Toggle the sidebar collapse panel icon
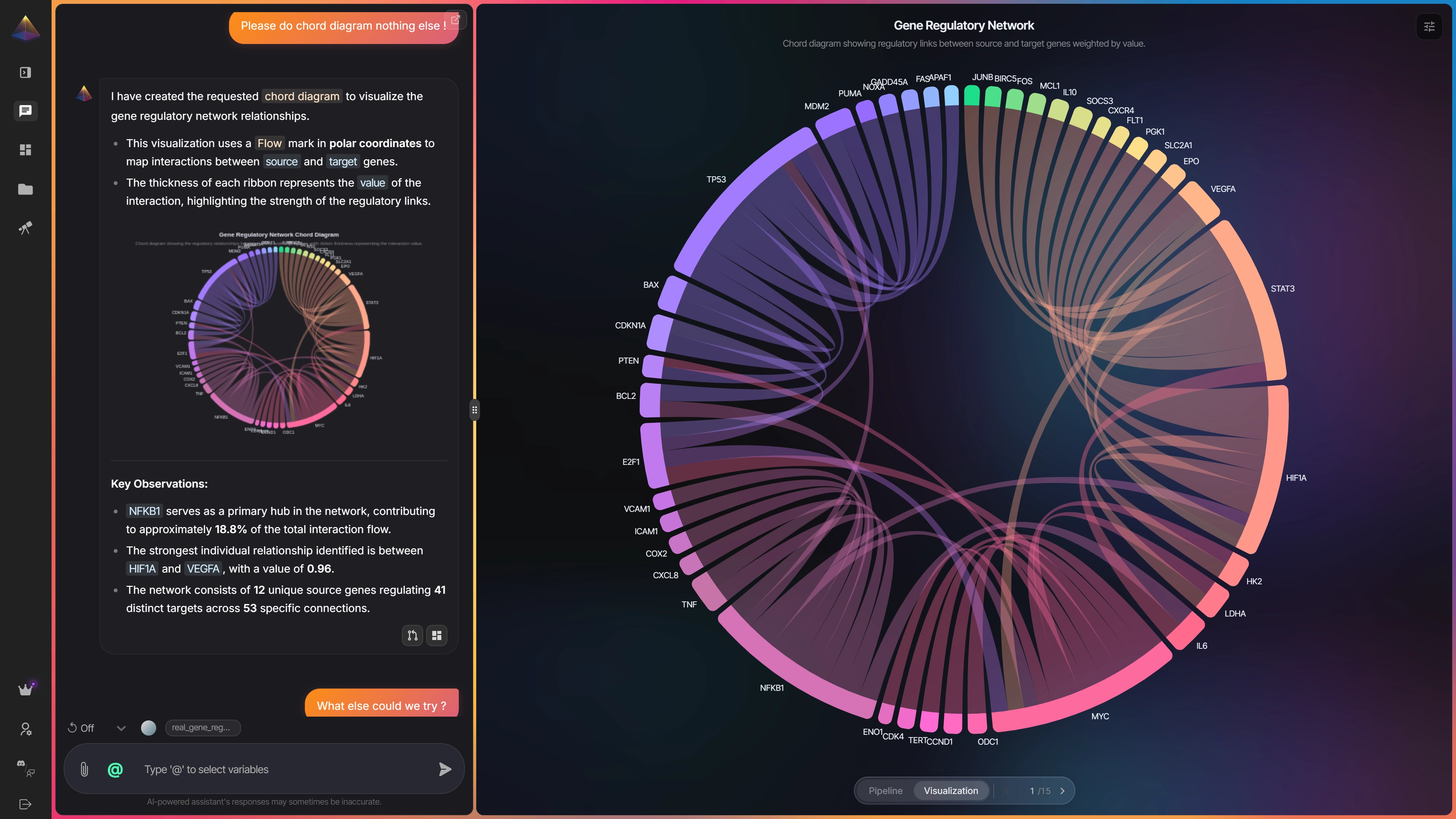Image resolution: width=1456 pixels, height=819 pixels. (25, 72)
